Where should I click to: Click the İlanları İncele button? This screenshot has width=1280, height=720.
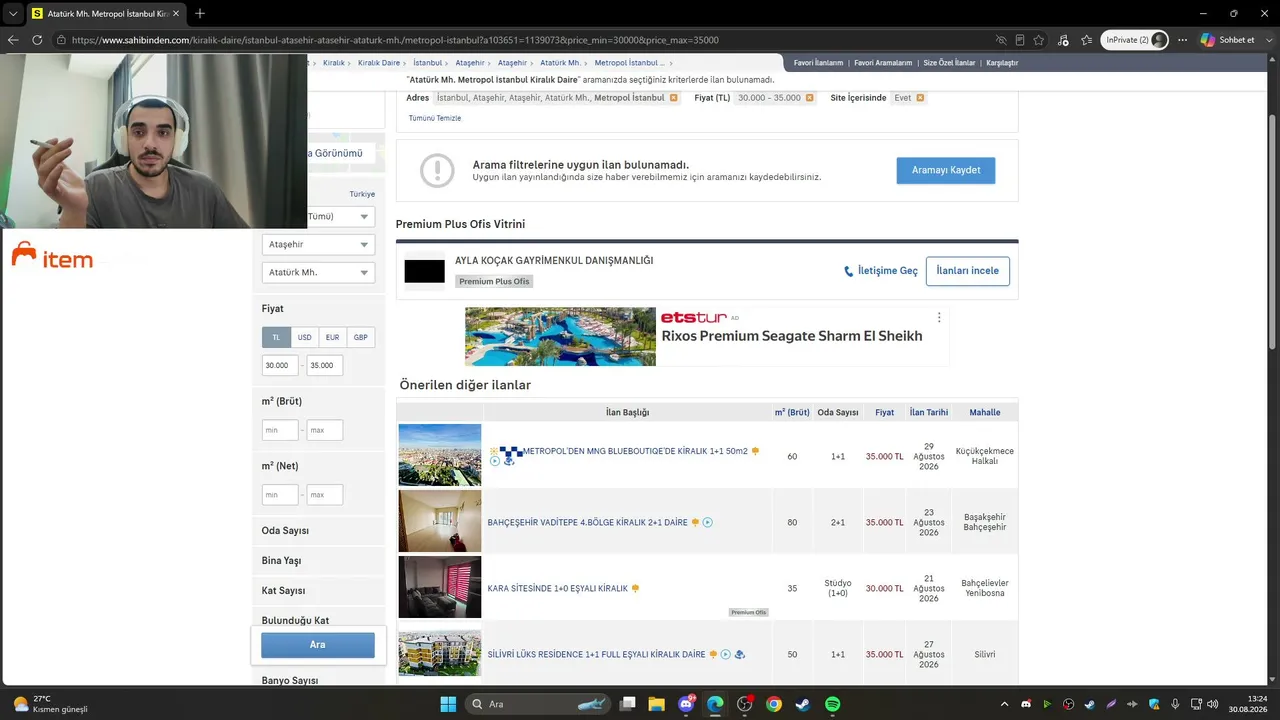coord(968,271)
